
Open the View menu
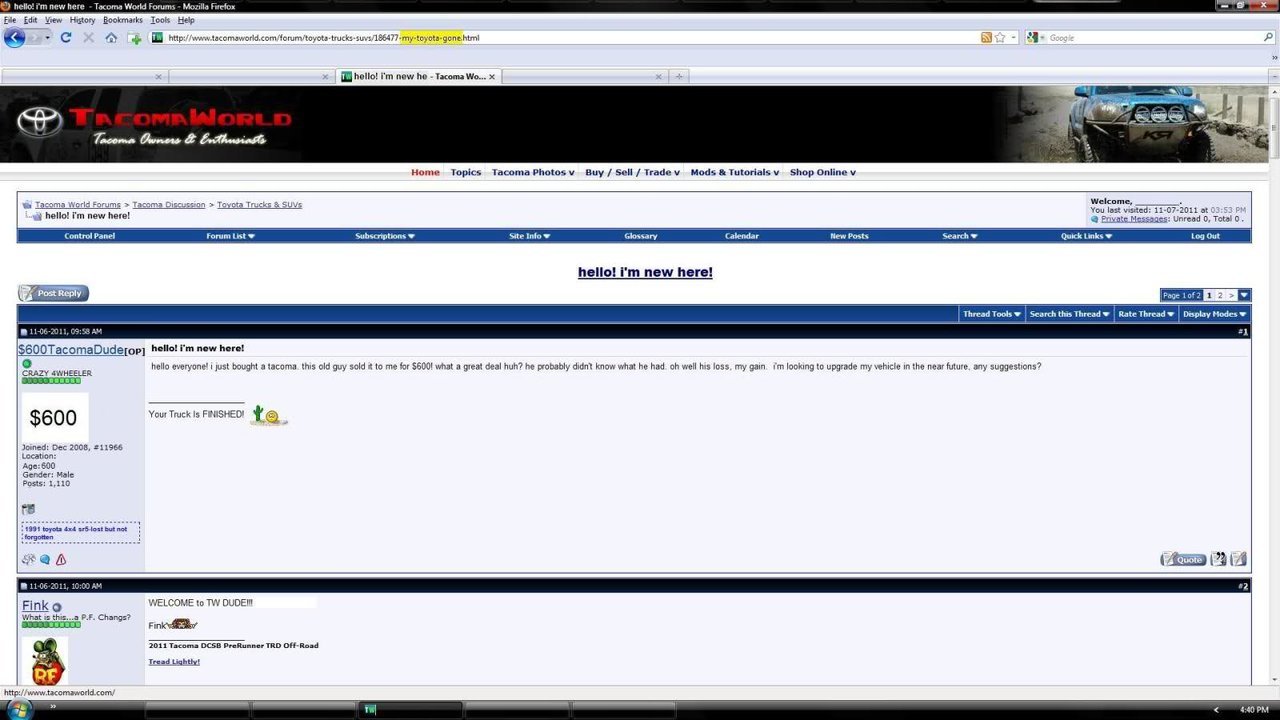pos(54,20)
